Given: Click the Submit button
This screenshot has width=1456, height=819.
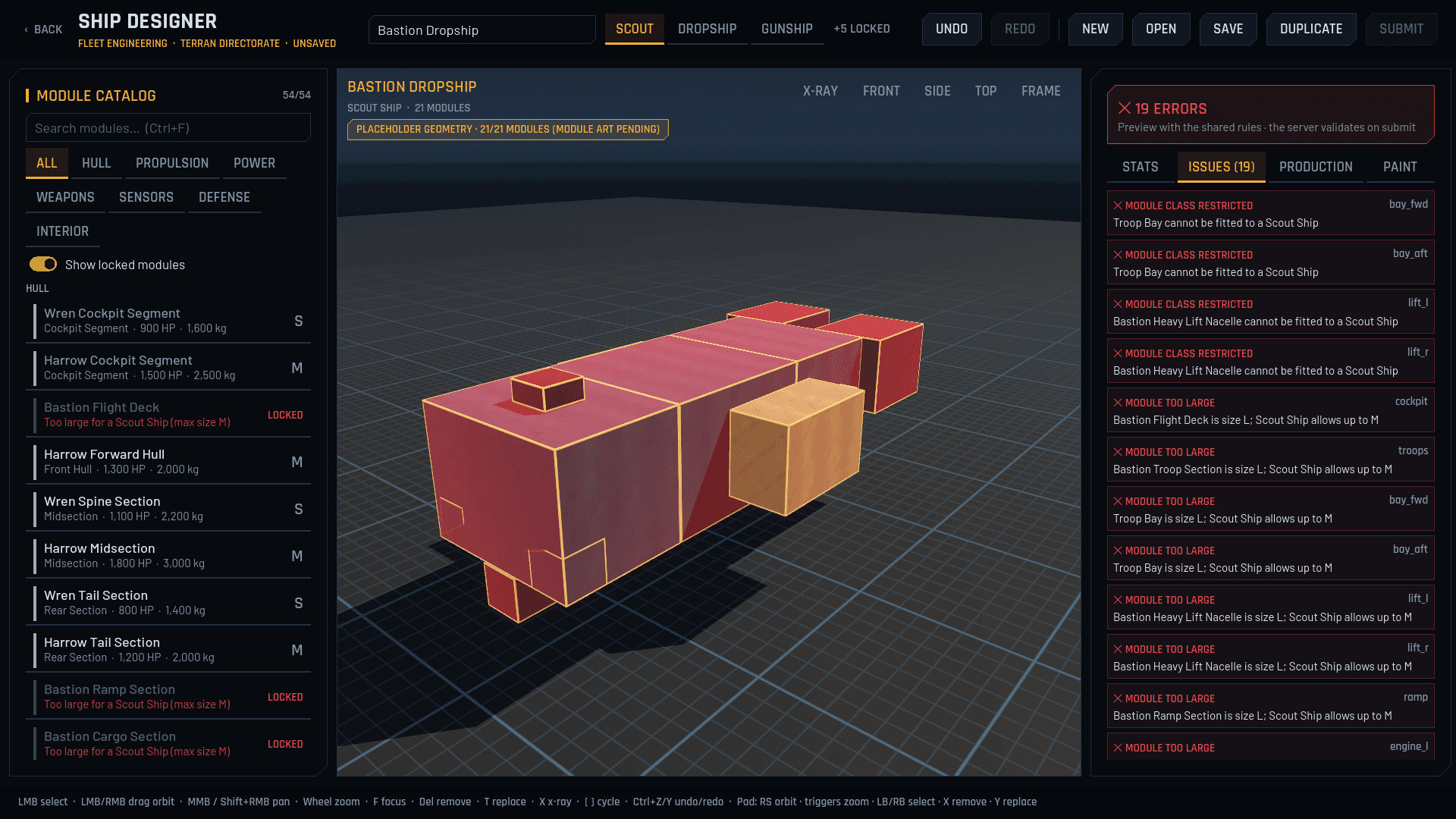Looking at the screenshot, I should (1401, 29).
